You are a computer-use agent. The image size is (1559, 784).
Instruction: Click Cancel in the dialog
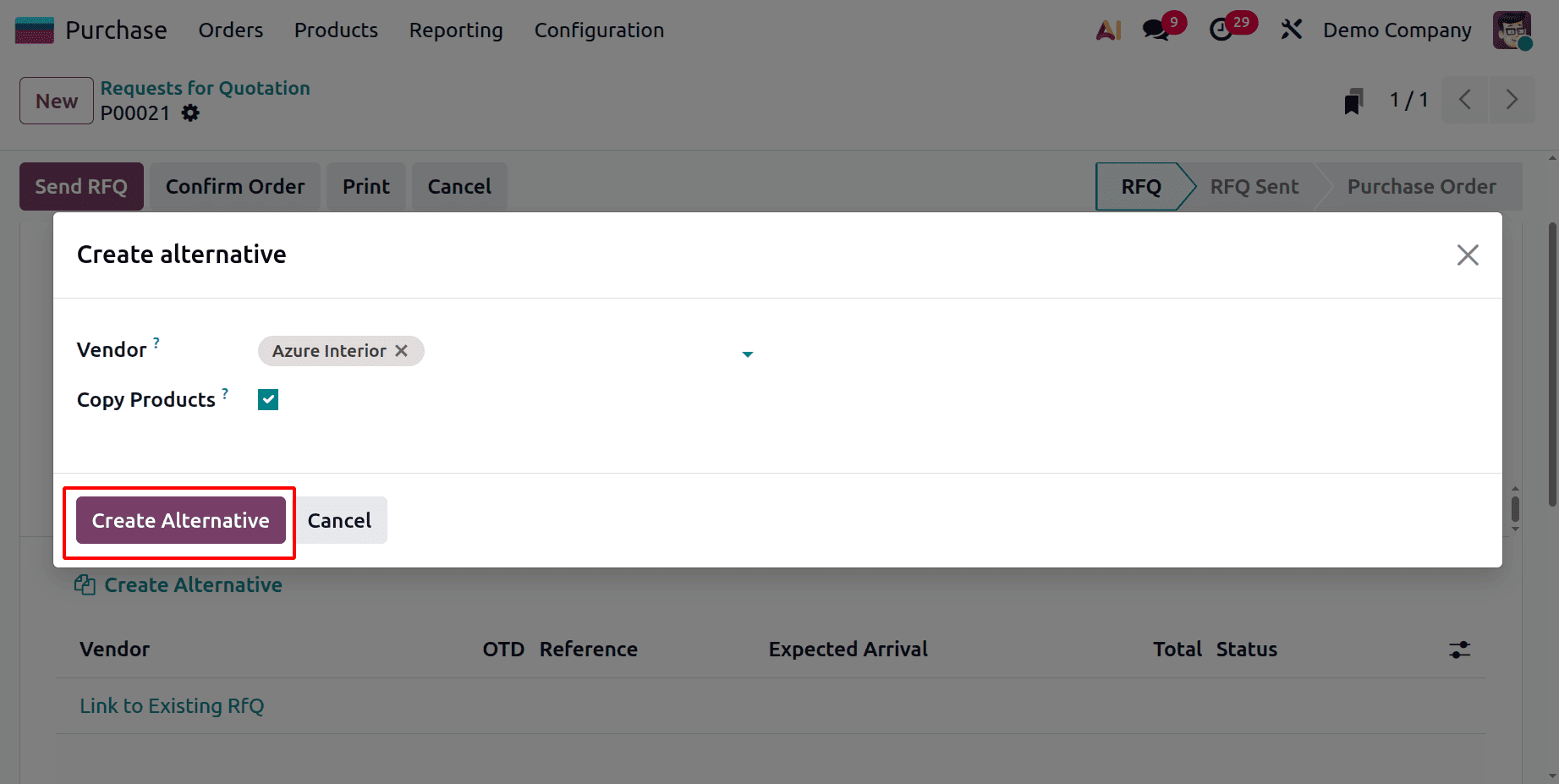pos(341,520)
